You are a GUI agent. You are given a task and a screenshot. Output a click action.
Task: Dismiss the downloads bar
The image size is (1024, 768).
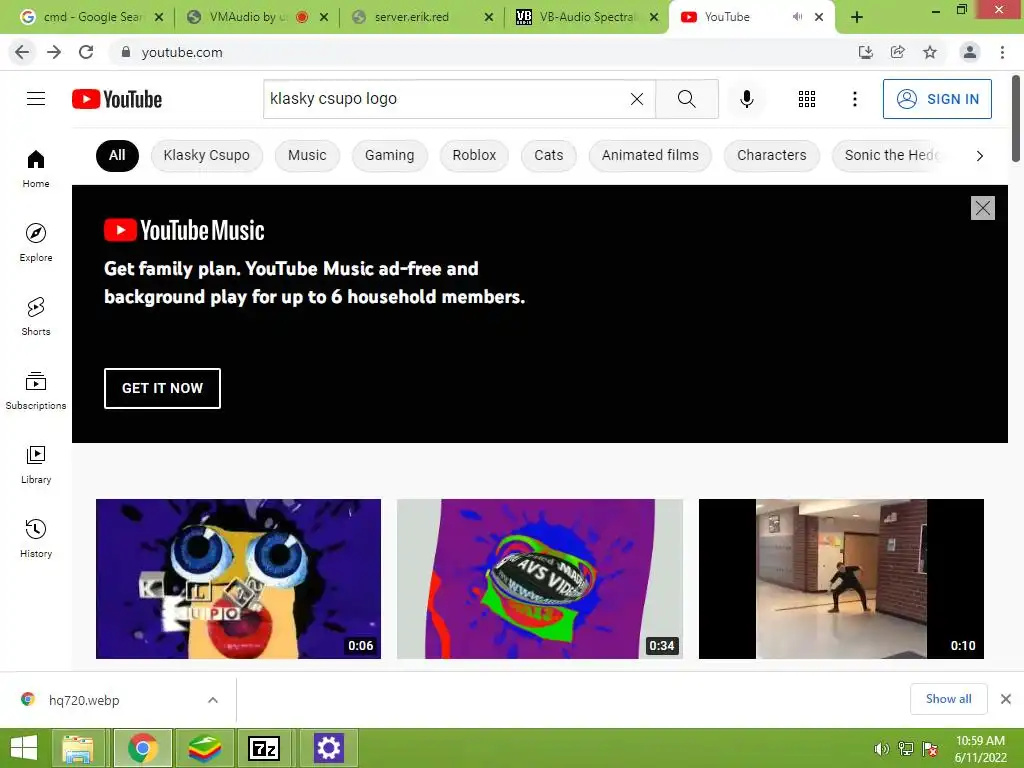coord(1006,699)
